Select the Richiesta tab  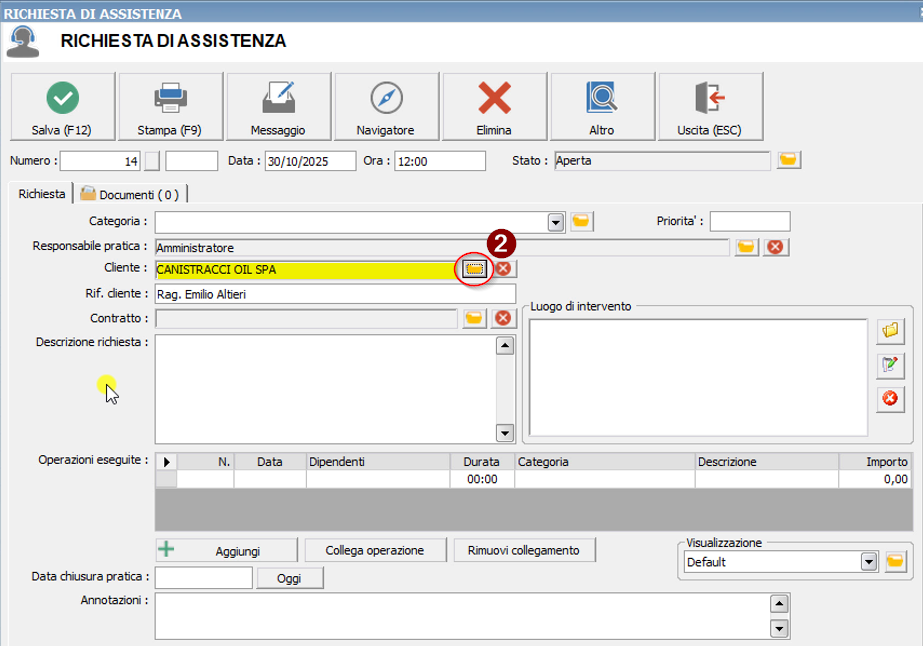(41, 194)
